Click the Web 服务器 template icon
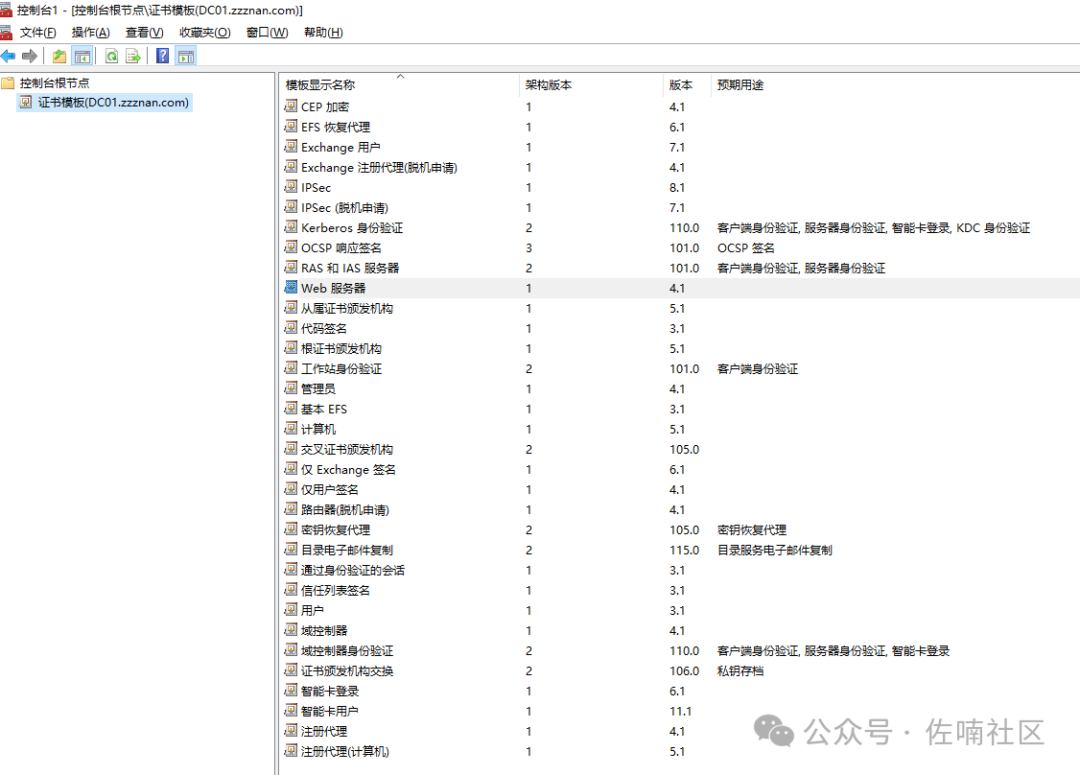 tap(291, 287)
